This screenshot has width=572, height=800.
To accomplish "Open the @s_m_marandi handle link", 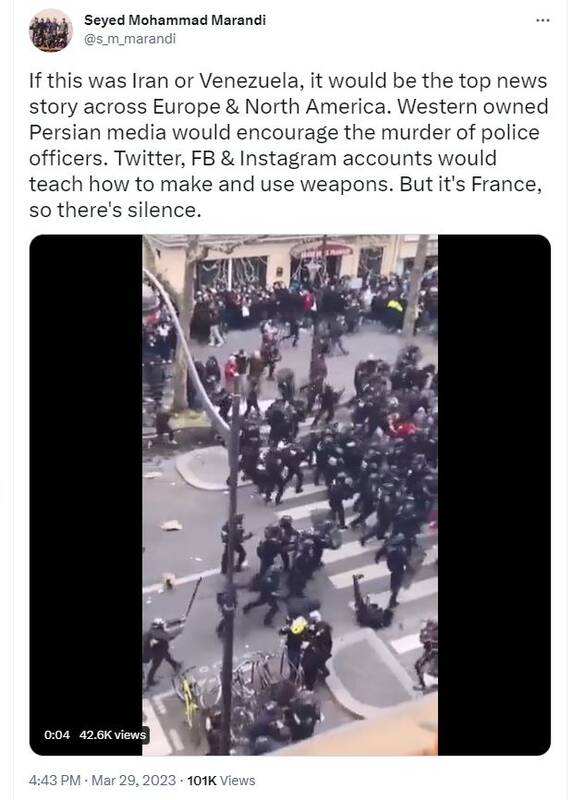I will pyautogui.click(x=130, y=39).
